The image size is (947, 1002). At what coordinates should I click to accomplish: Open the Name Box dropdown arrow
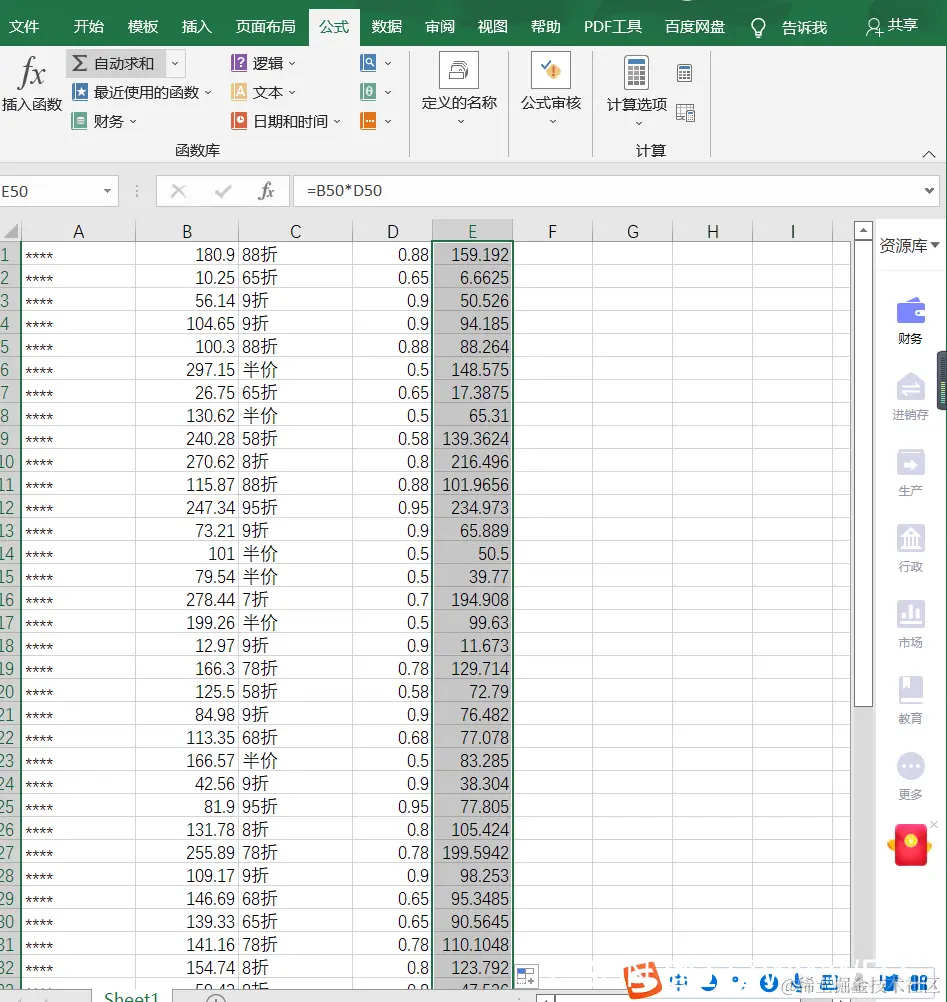107,191
